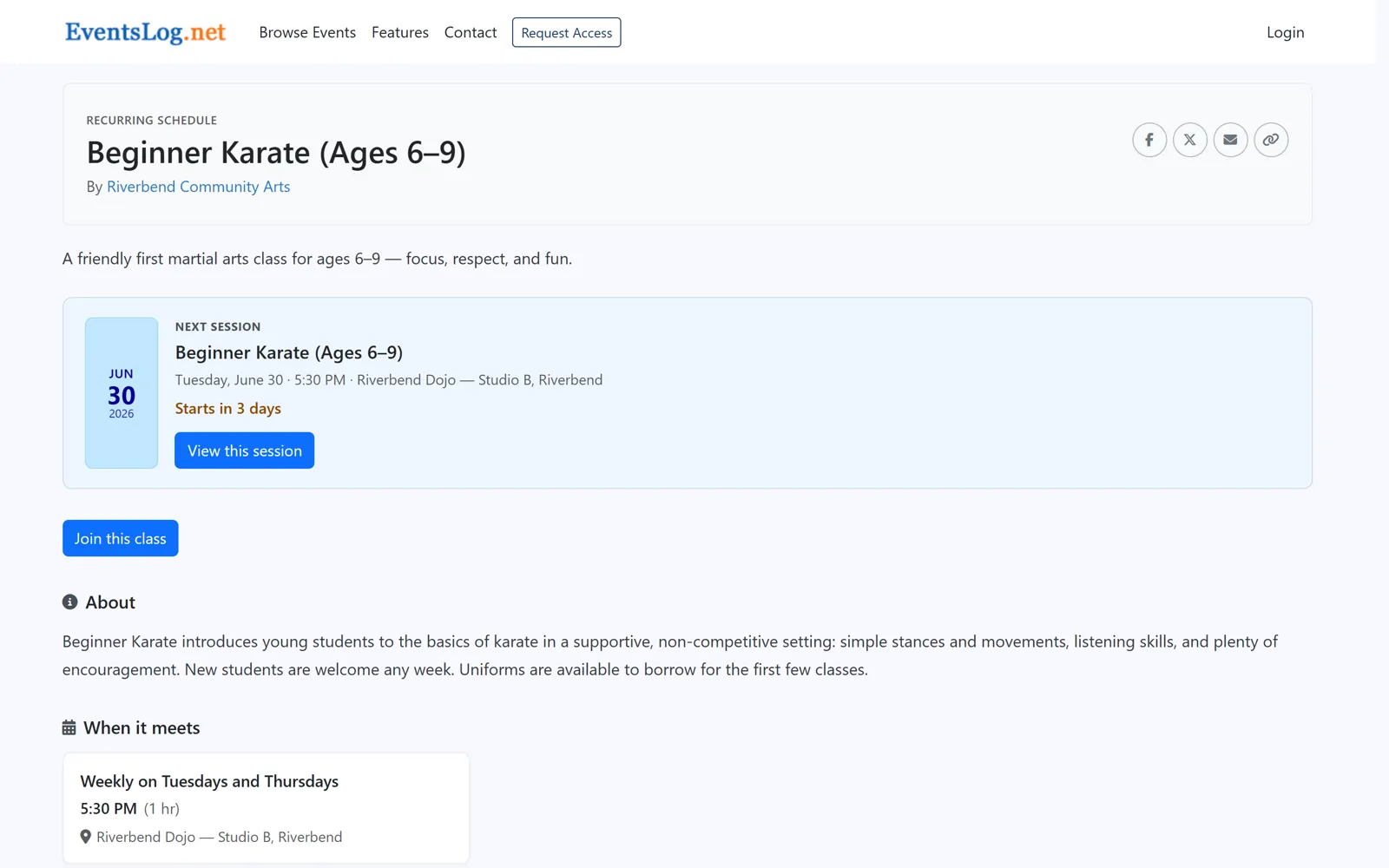The image size is (1389, 868).
Task: Open the Contact page
Action: [471, 32]
